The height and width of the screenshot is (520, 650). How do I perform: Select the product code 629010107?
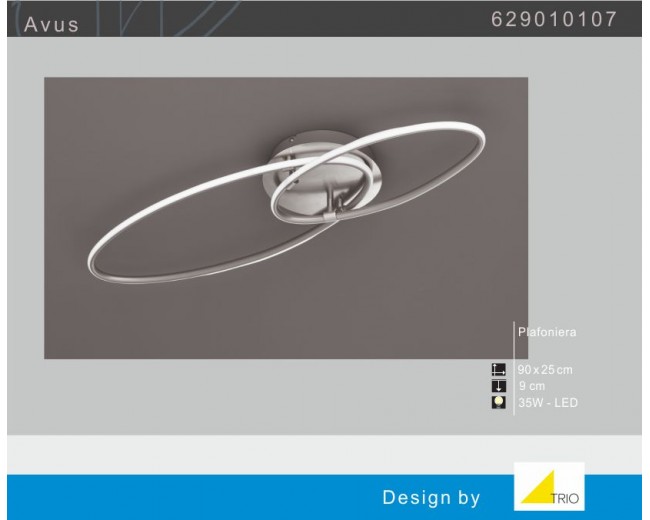[x=554, y=20]
